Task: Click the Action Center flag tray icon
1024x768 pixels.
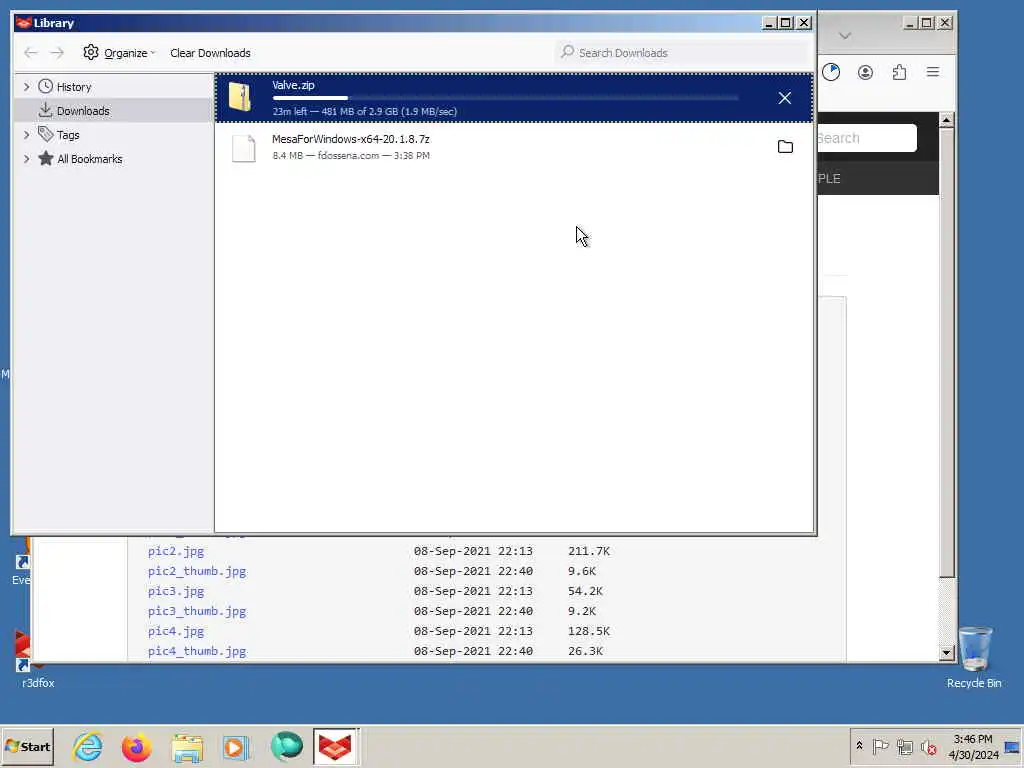Action: tap(880, 746)
